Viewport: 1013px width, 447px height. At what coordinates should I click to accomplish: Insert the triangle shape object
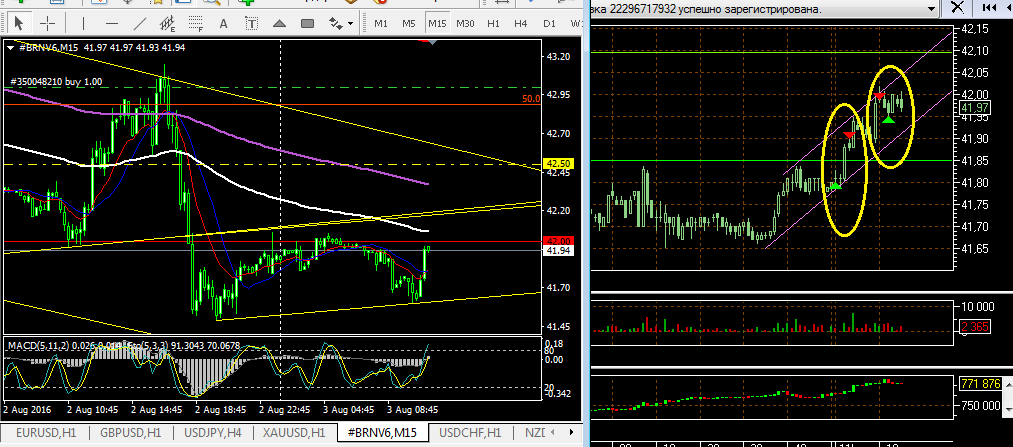pyautogui.click(x=280, y=24)
